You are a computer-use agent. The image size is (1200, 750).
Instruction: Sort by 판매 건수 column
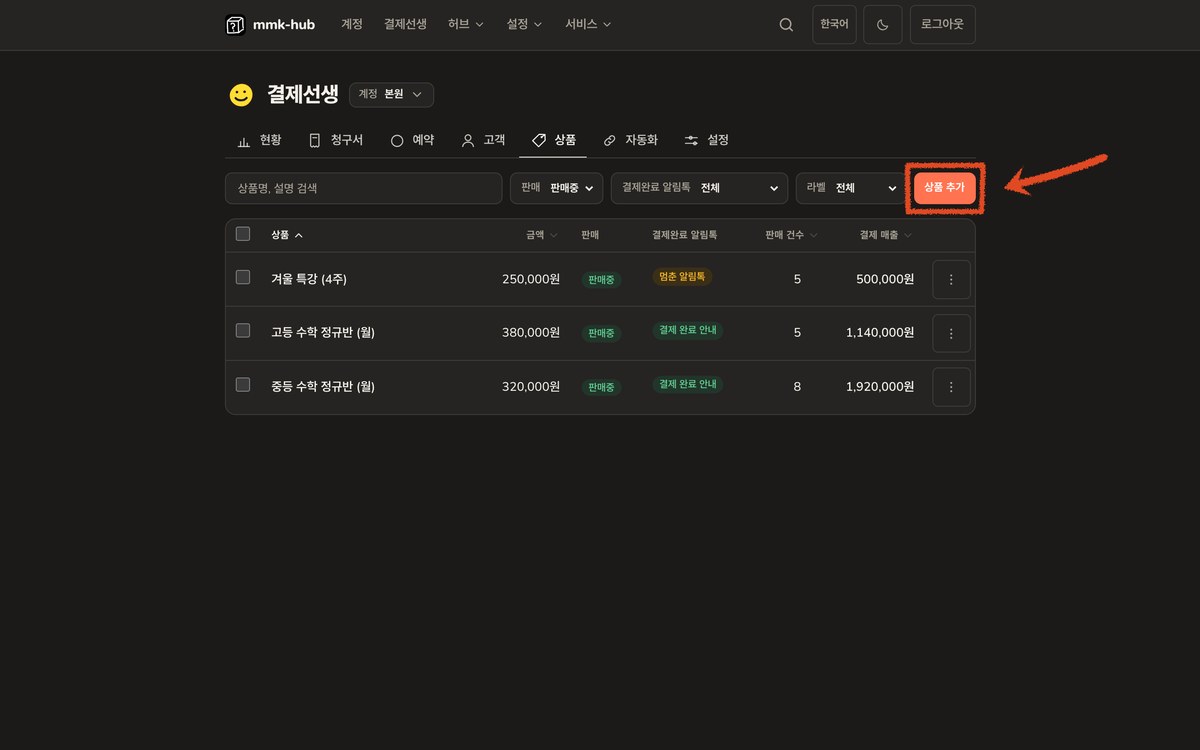click(x=791, y=235)
